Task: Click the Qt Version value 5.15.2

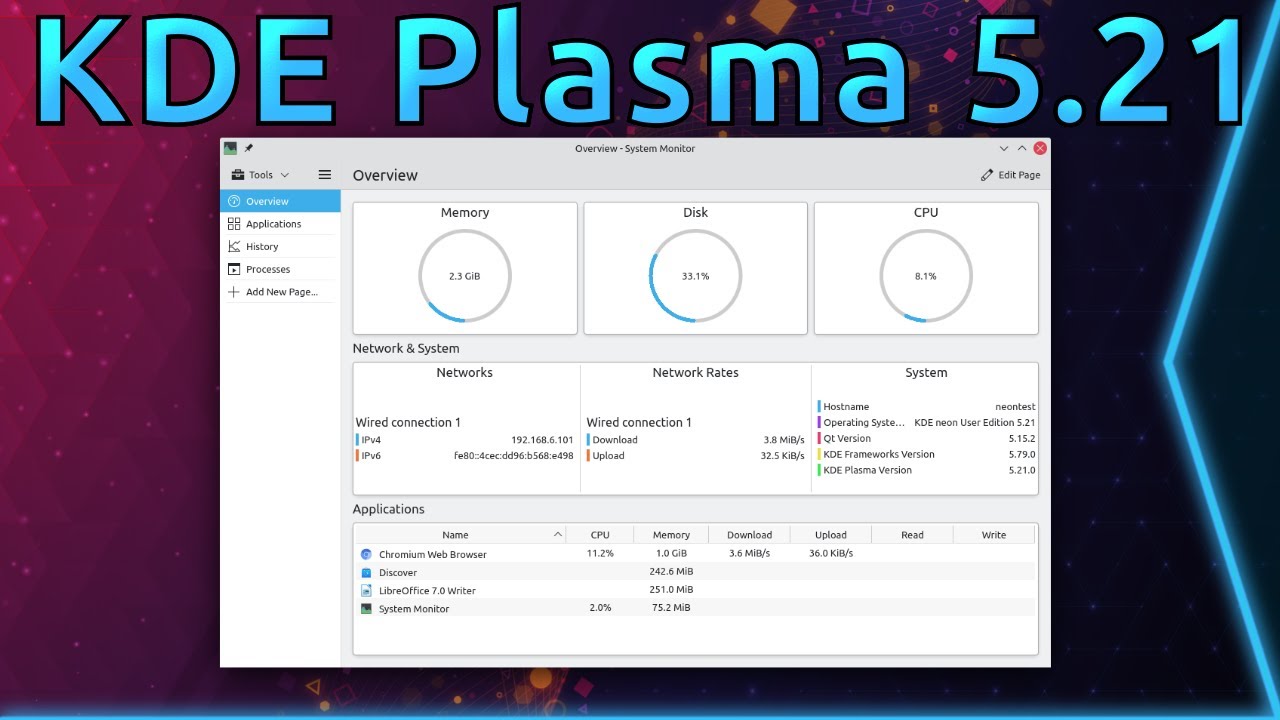Action: (1022, 439)
